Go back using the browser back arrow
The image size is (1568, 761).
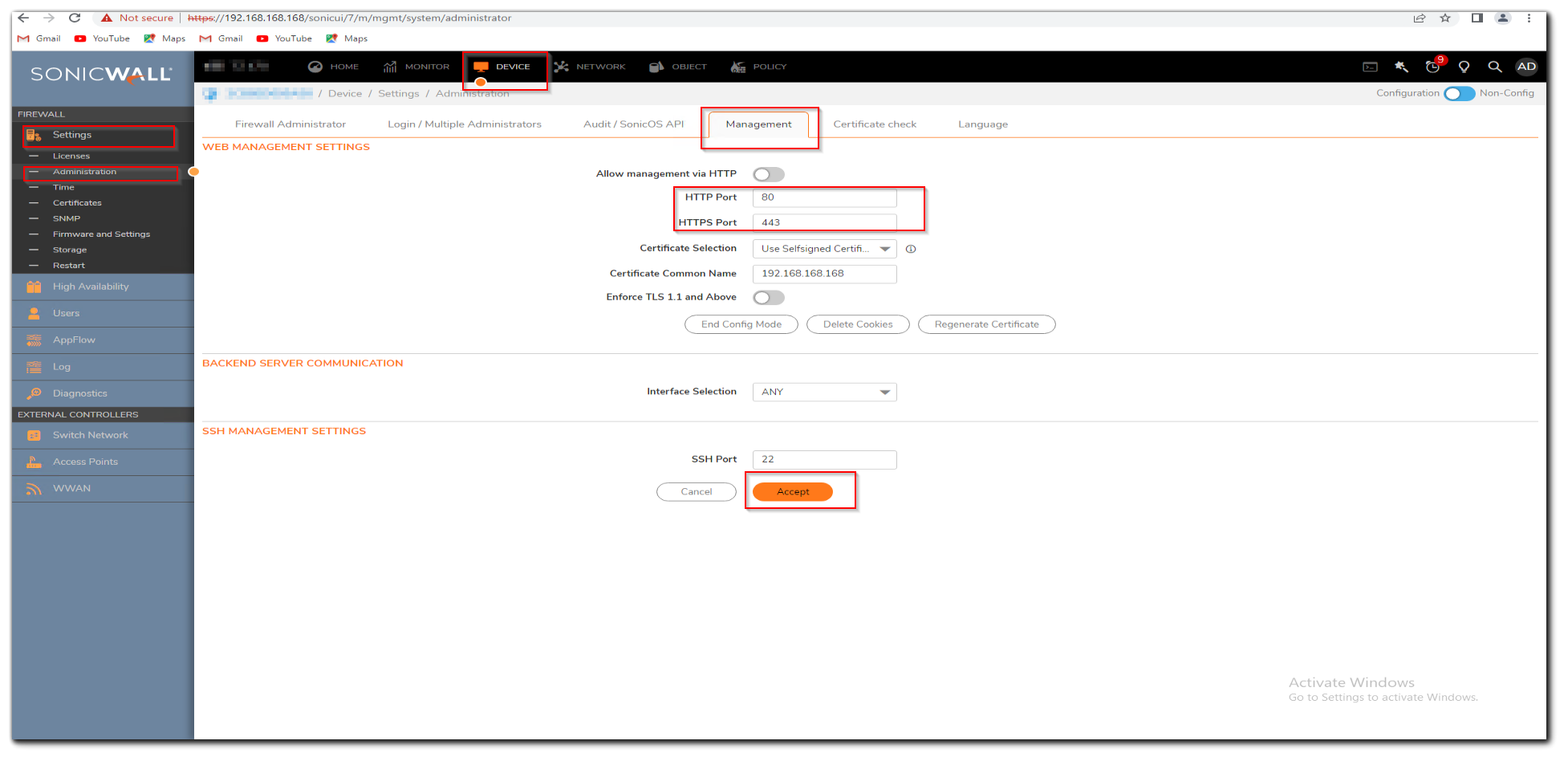tap(23, 18)
